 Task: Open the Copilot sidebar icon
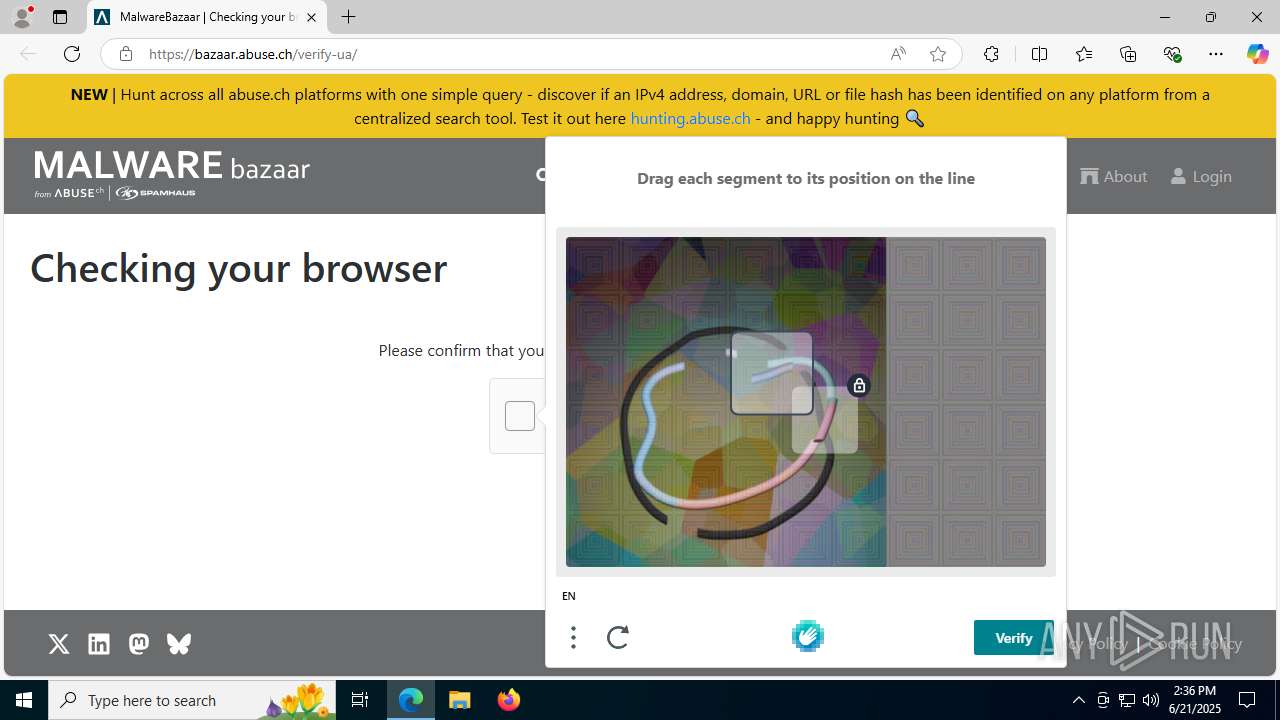(x=1257, y=54)
